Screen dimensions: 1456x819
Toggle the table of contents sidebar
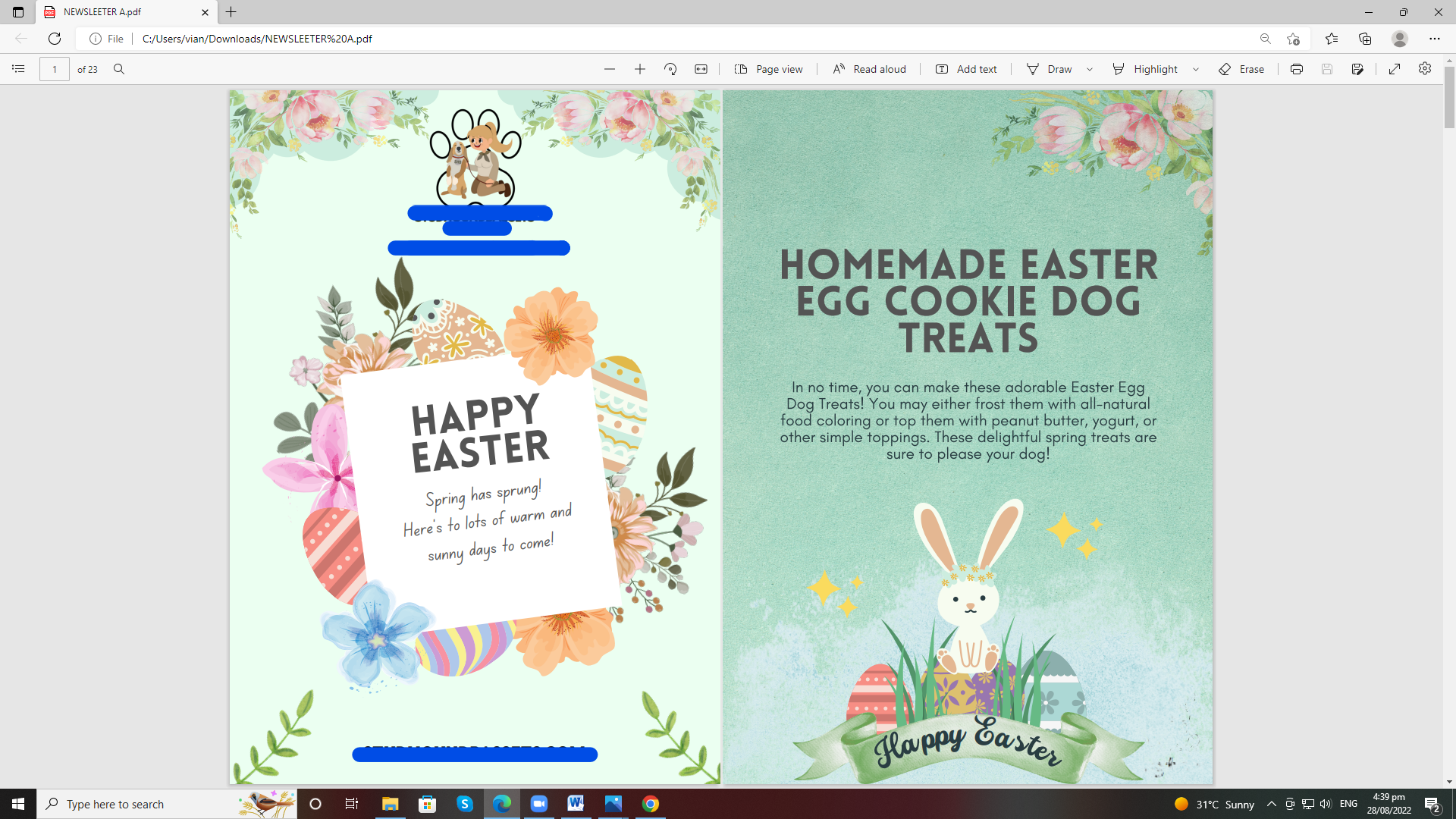coord(18,69)
